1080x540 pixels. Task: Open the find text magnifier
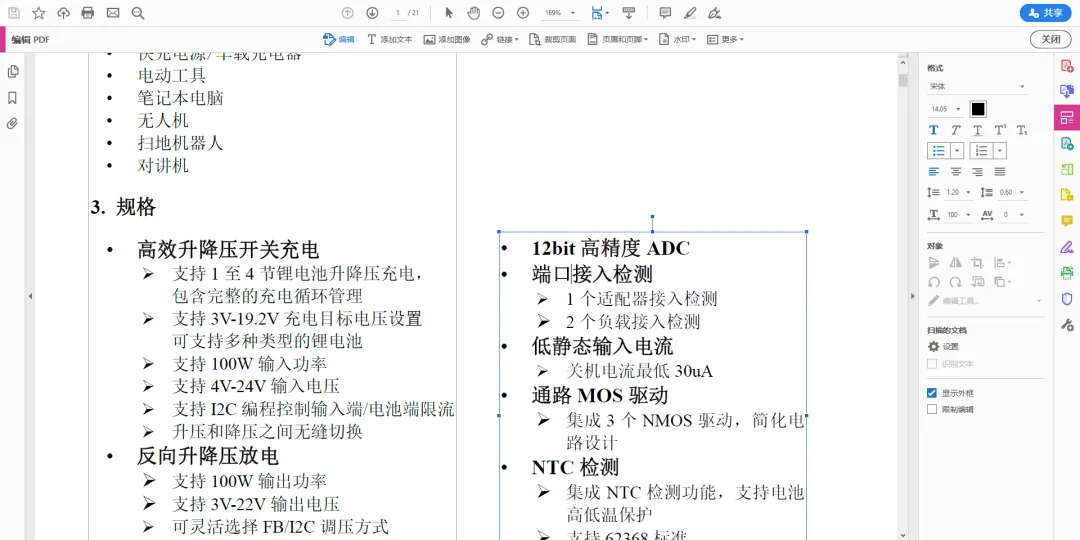click(138, 12)
